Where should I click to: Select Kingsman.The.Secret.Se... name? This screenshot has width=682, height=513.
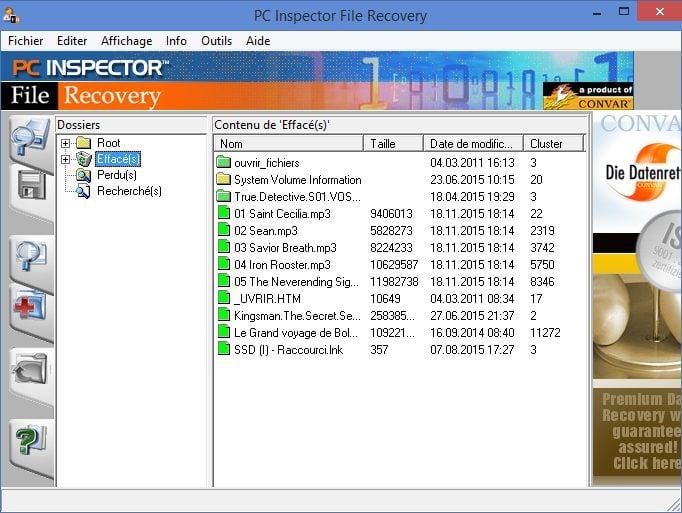click(x=297, y=315)
